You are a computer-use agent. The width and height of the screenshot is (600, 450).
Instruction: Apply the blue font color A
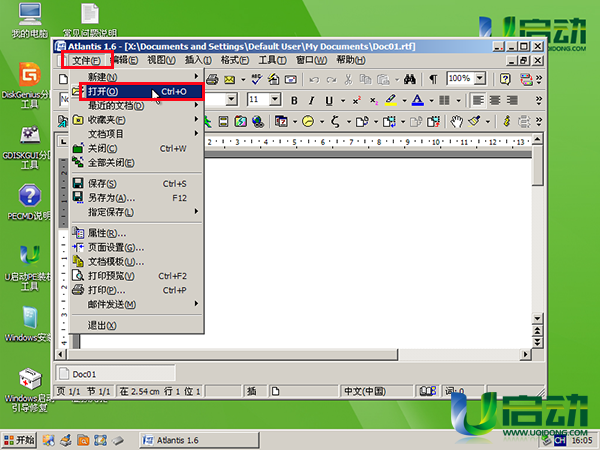417,100
